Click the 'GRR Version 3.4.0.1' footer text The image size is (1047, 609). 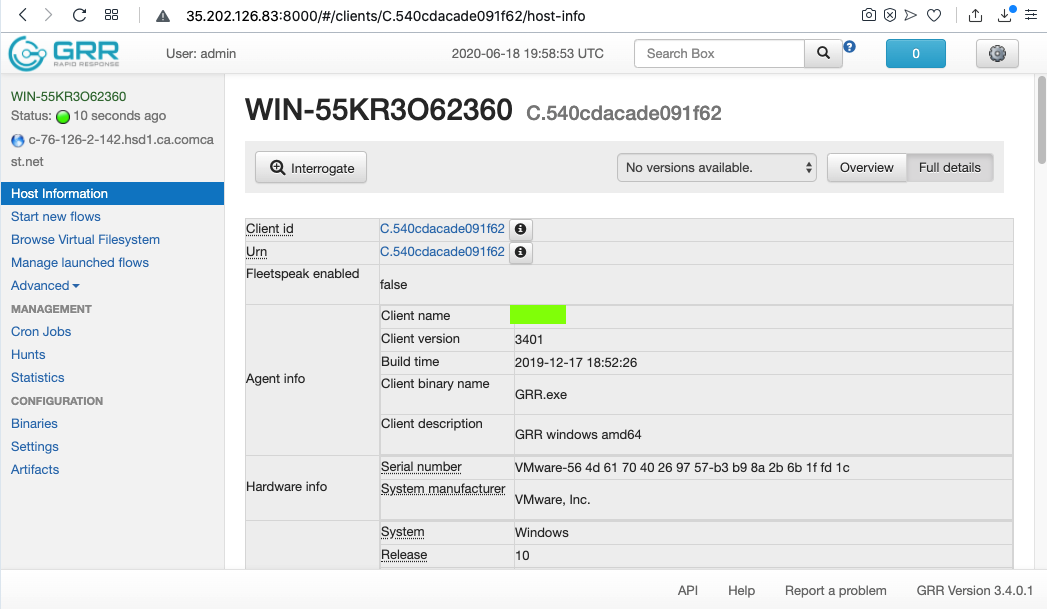pyautogui.click(x=974, y=590)
